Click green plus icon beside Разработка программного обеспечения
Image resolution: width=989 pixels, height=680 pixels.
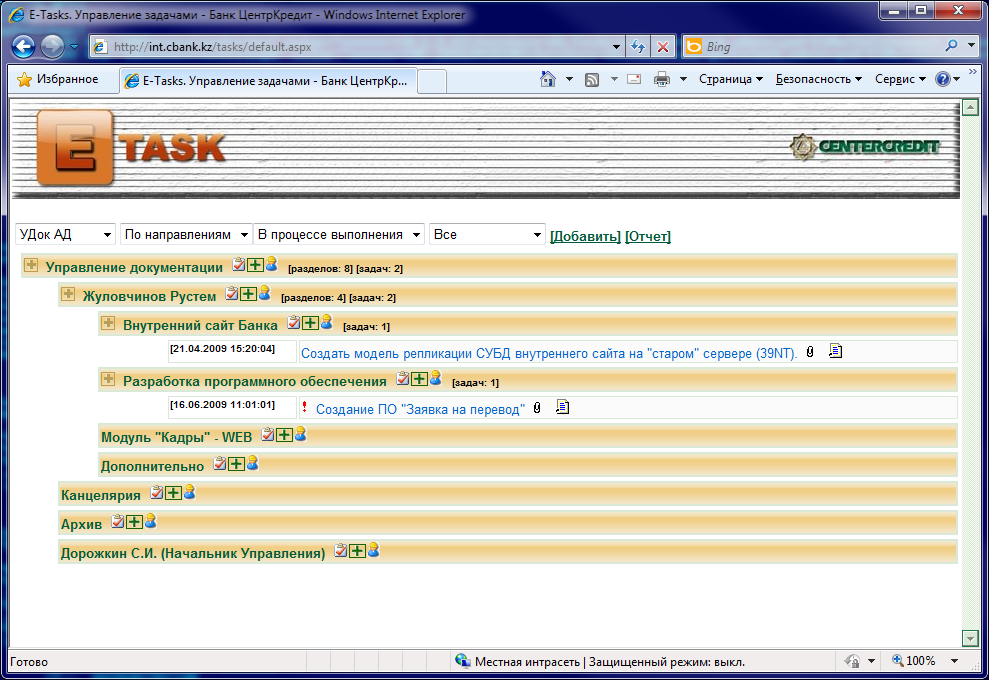419,378
